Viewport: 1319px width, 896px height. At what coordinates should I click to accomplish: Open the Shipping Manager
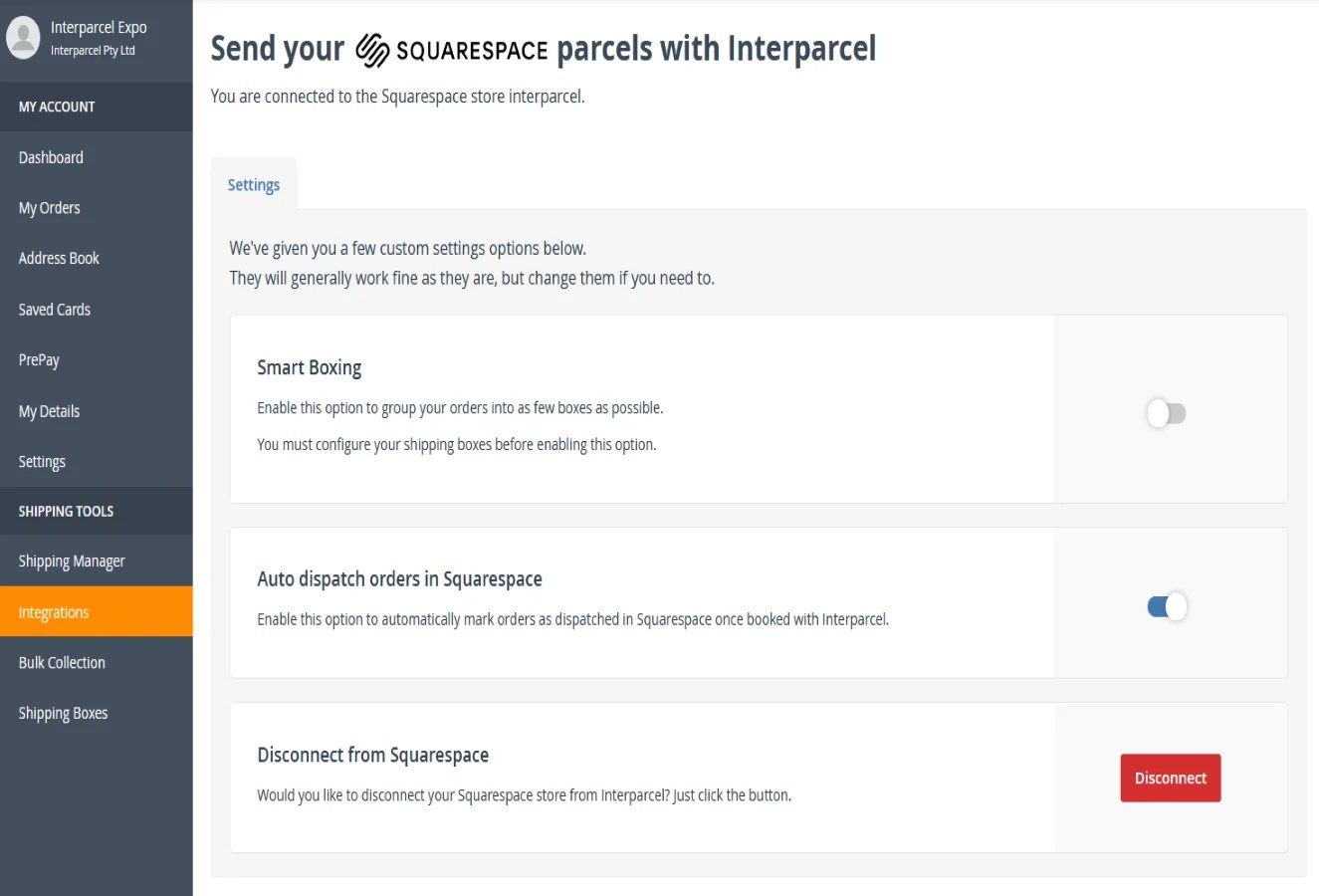pyautogui.click(x=71, y=560)
